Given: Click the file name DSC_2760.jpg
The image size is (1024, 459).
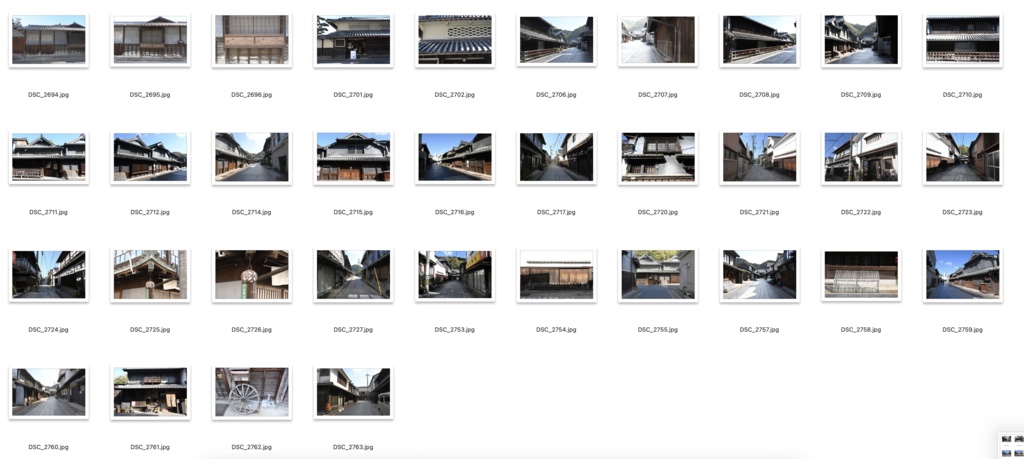Looking at the screenshot, I should click(48, 447).
